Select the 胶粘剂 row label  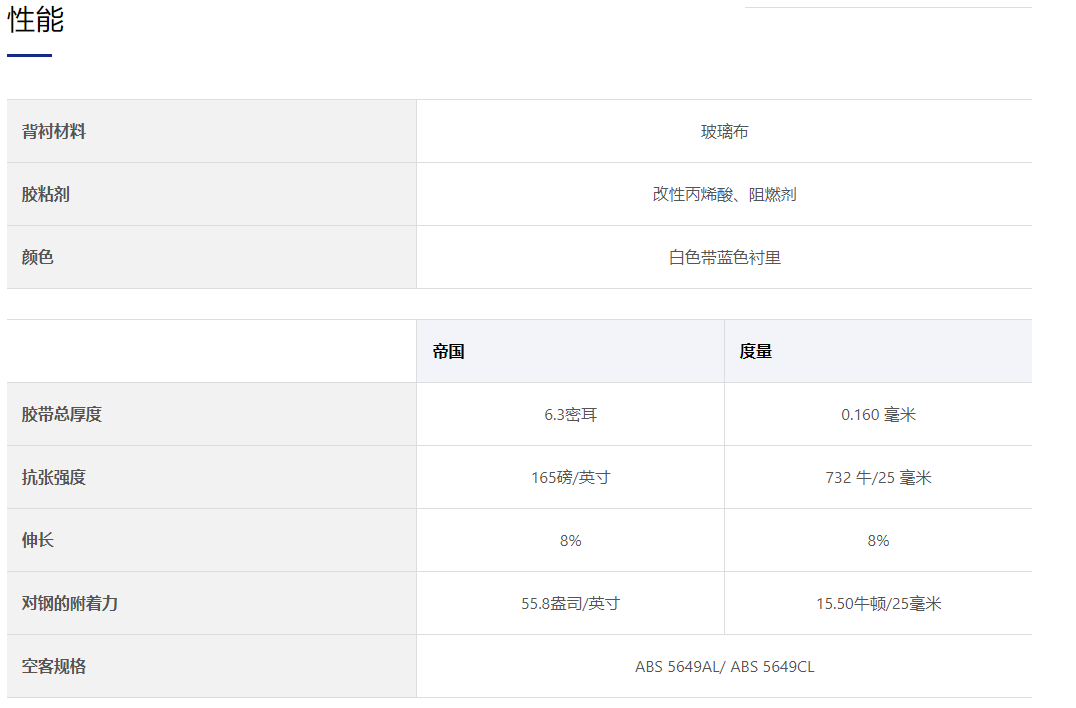click(x=46, y=195)
